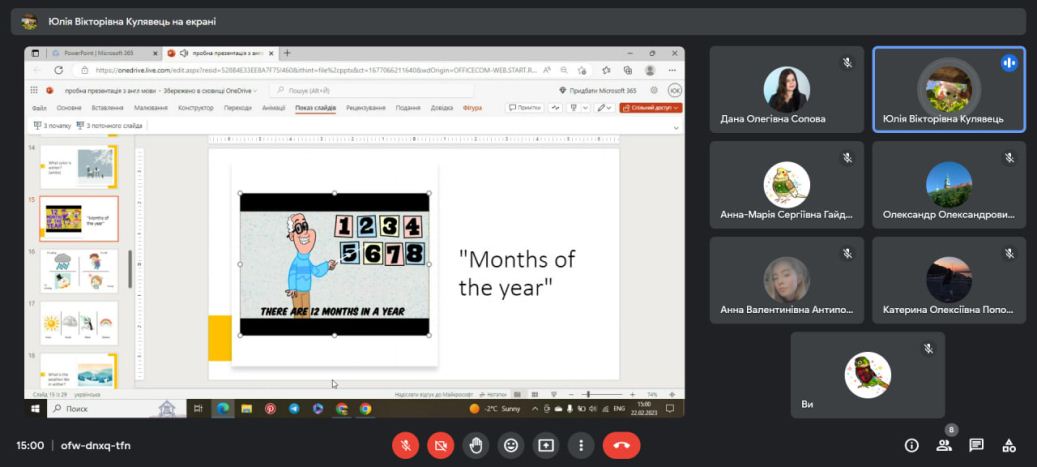
Task: Expand file name saved status dropdown
Action: [255, 91]
